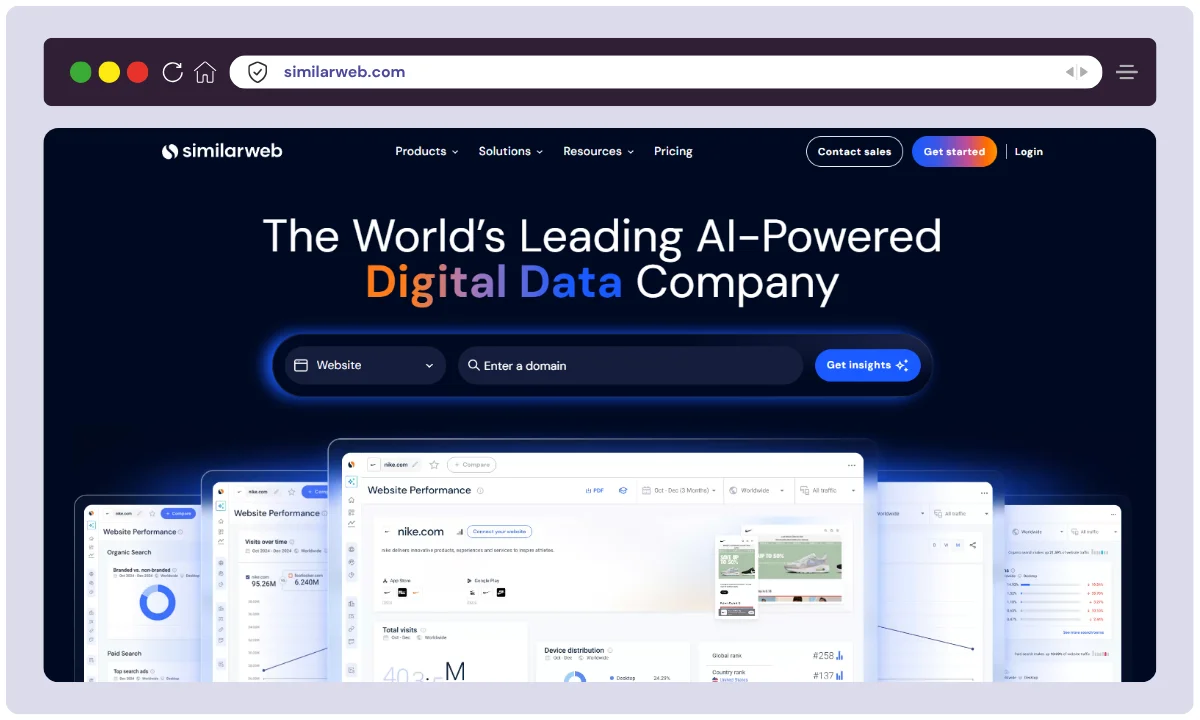Image resolution: width=1200 pixels, height=720 pixels.
Task: Go to the Pricing page
Action: pos(673,152)
